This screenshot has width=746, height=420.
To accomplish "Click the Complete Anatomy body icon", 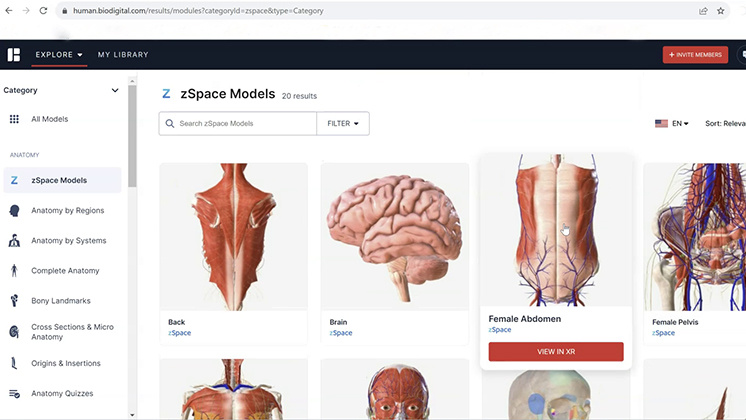I will pos(14,271).
